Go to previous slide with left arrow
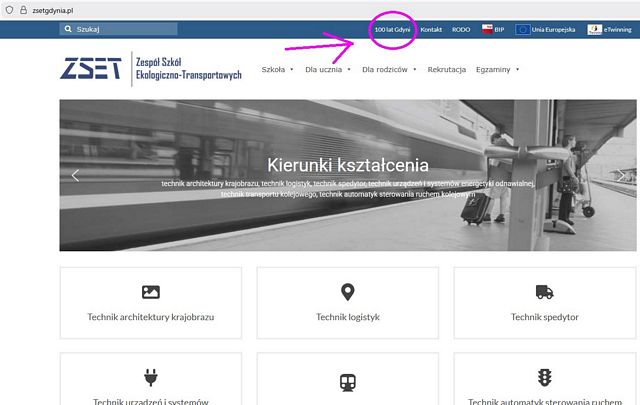 pyautogui.click(x=75, y=175)
